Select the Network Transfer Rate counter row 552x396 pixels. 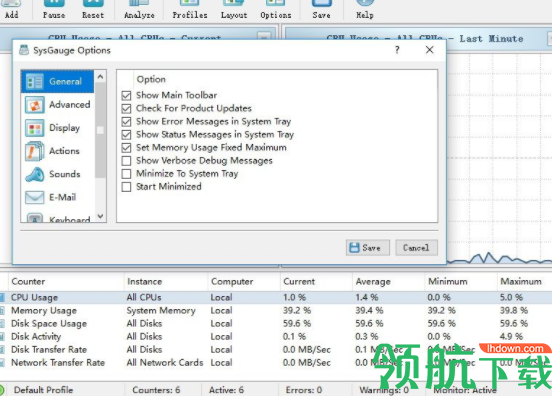tap(276, 363)
